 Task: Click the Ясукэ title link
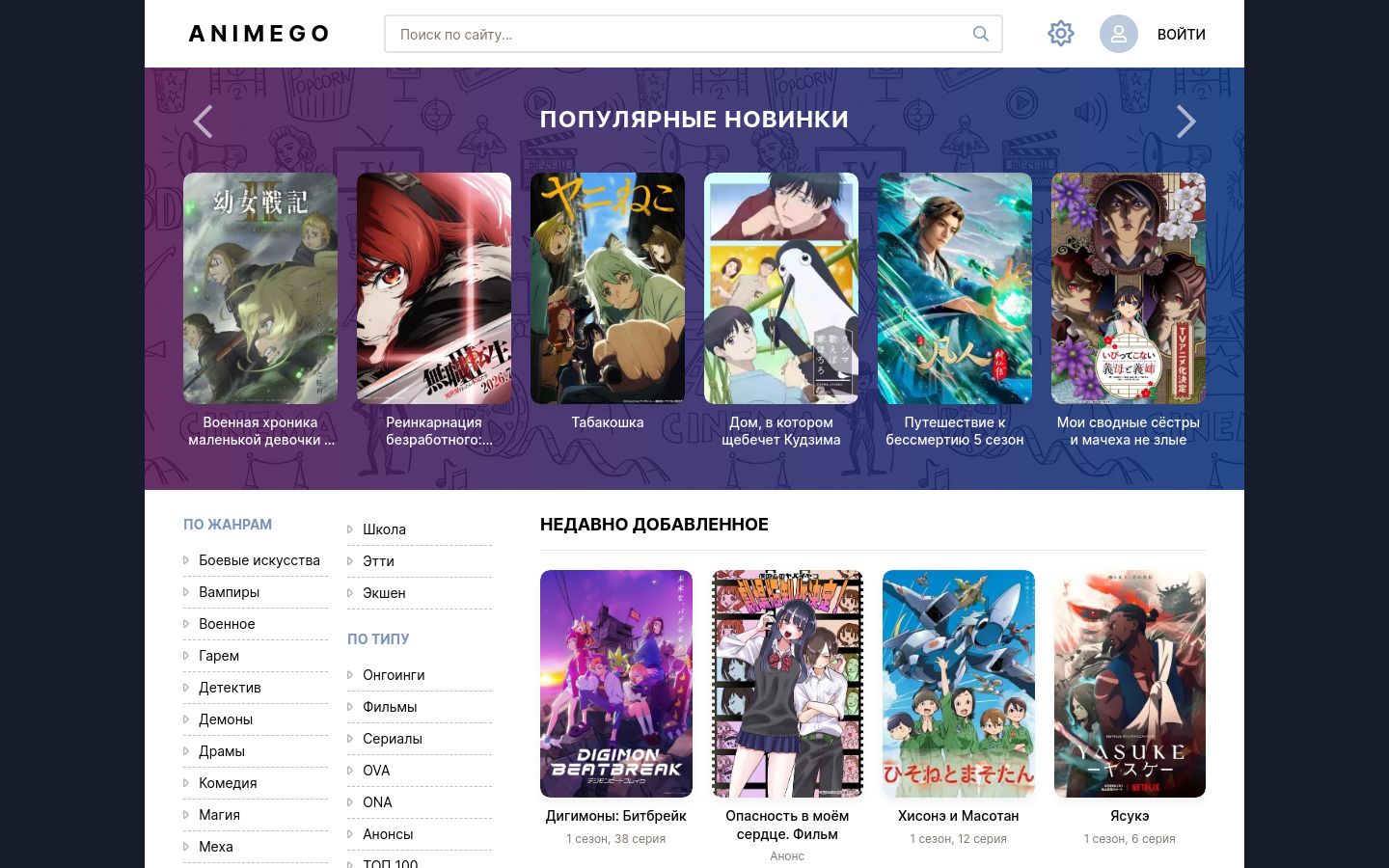pos(1130,816)
